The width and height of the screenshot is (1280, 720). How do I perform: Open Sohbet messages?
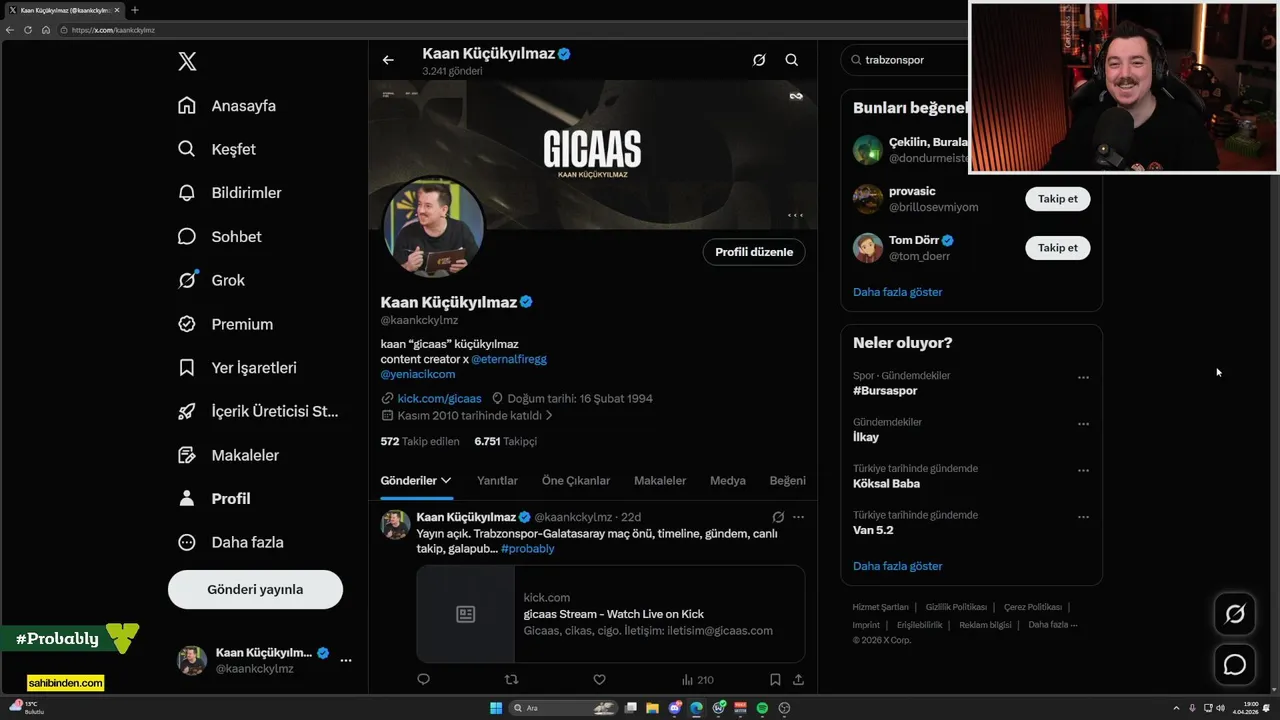coord(219,237)
